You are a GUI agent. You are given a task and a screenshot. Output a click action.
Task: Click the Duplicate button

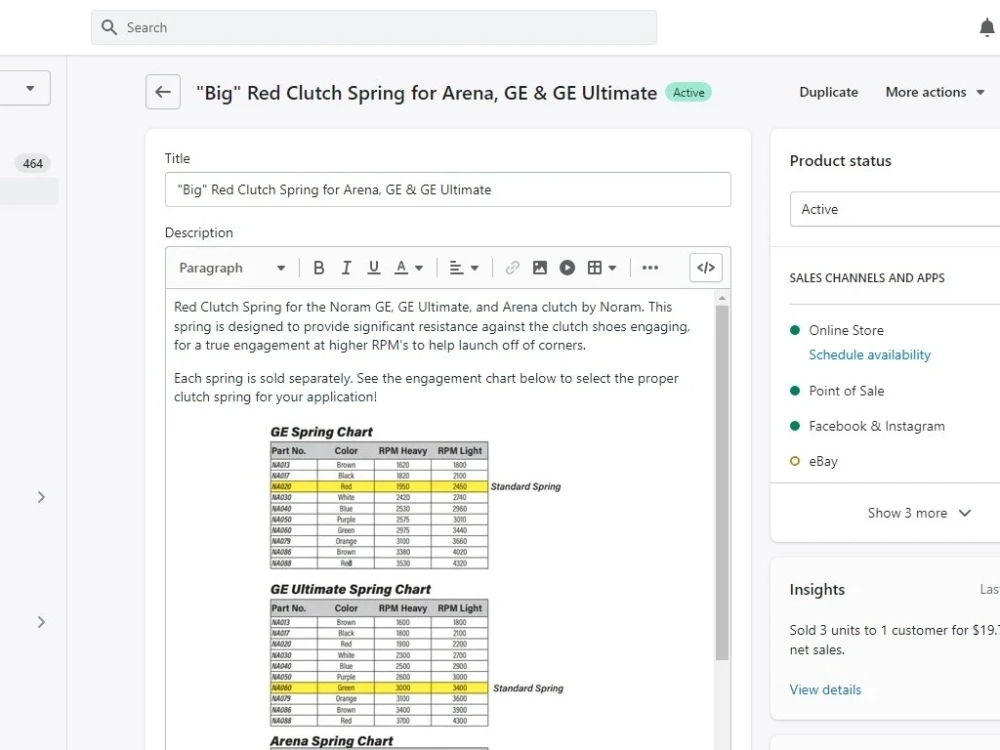tap(828, 92)
